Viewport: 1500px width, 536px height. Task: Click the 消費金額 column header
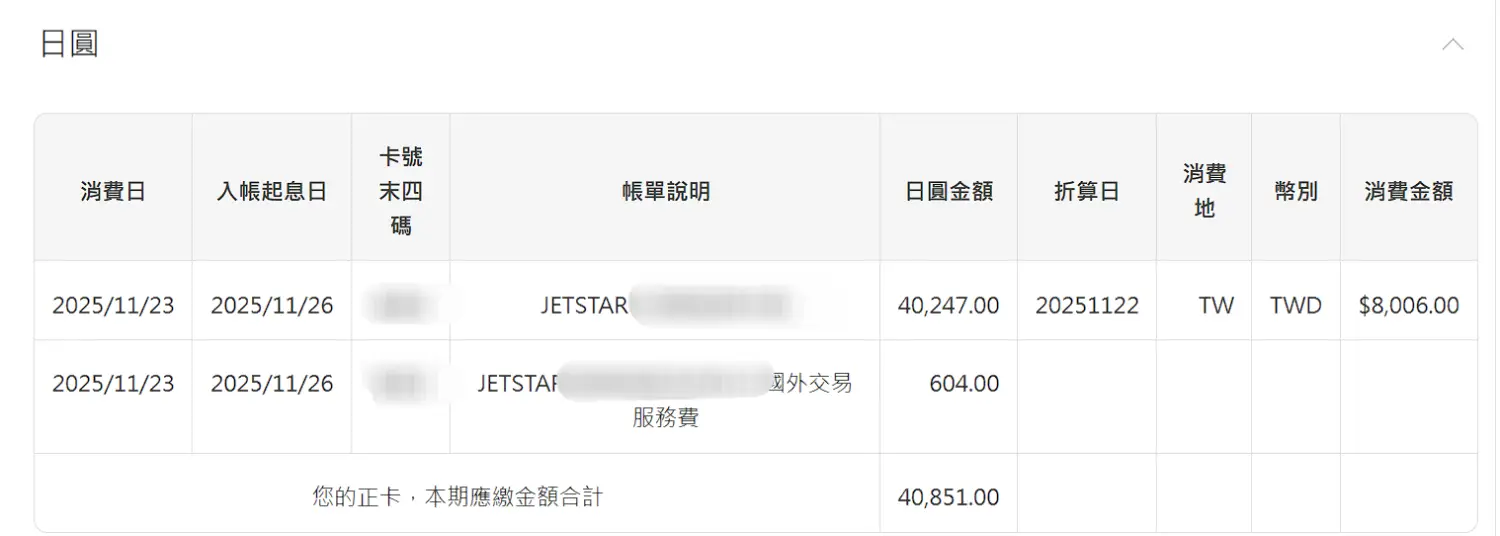[x=1408, y=191]
